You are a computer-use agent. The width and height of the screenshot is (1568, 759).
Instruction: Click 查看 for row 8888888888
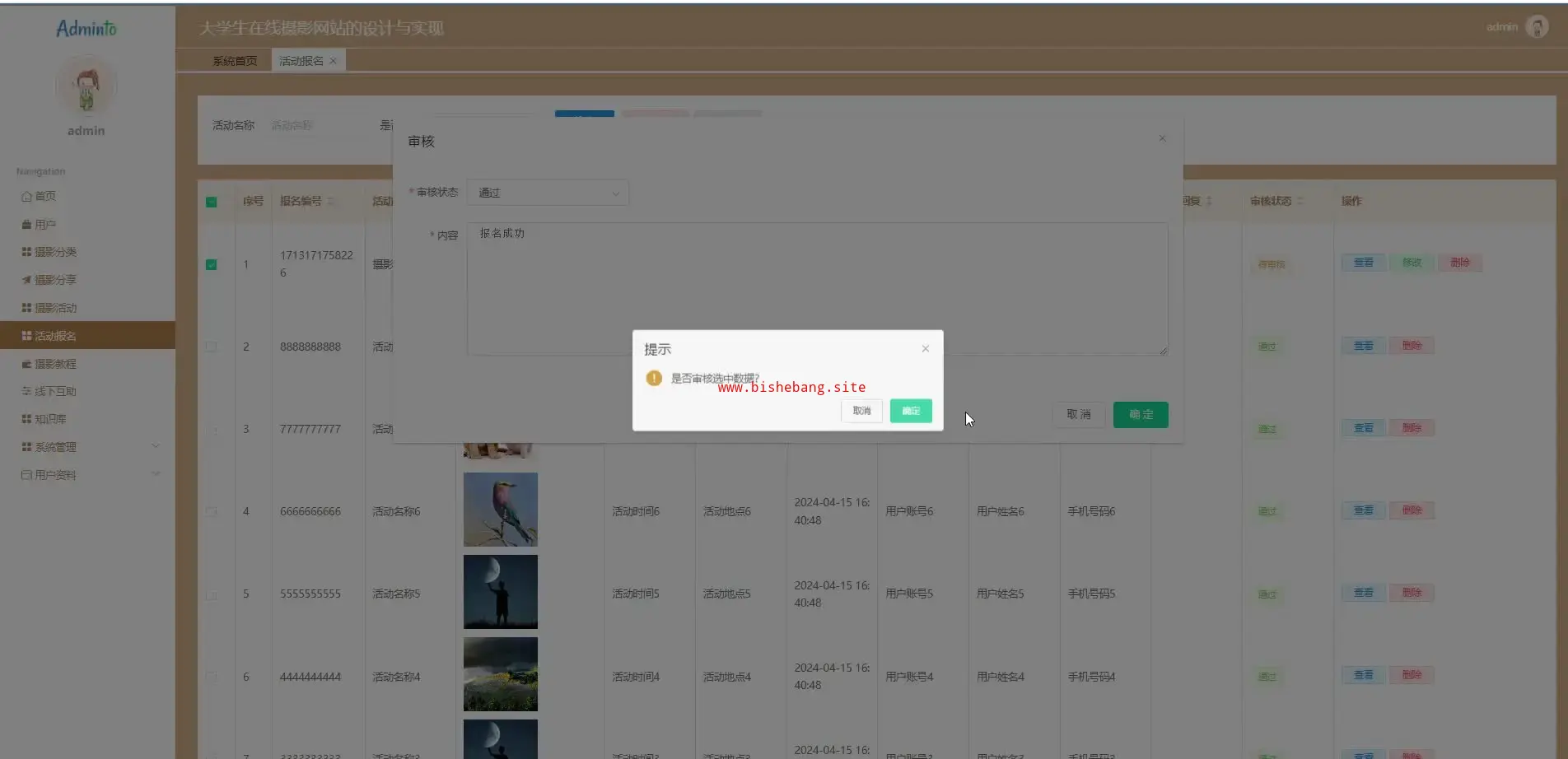point(1363,346)
